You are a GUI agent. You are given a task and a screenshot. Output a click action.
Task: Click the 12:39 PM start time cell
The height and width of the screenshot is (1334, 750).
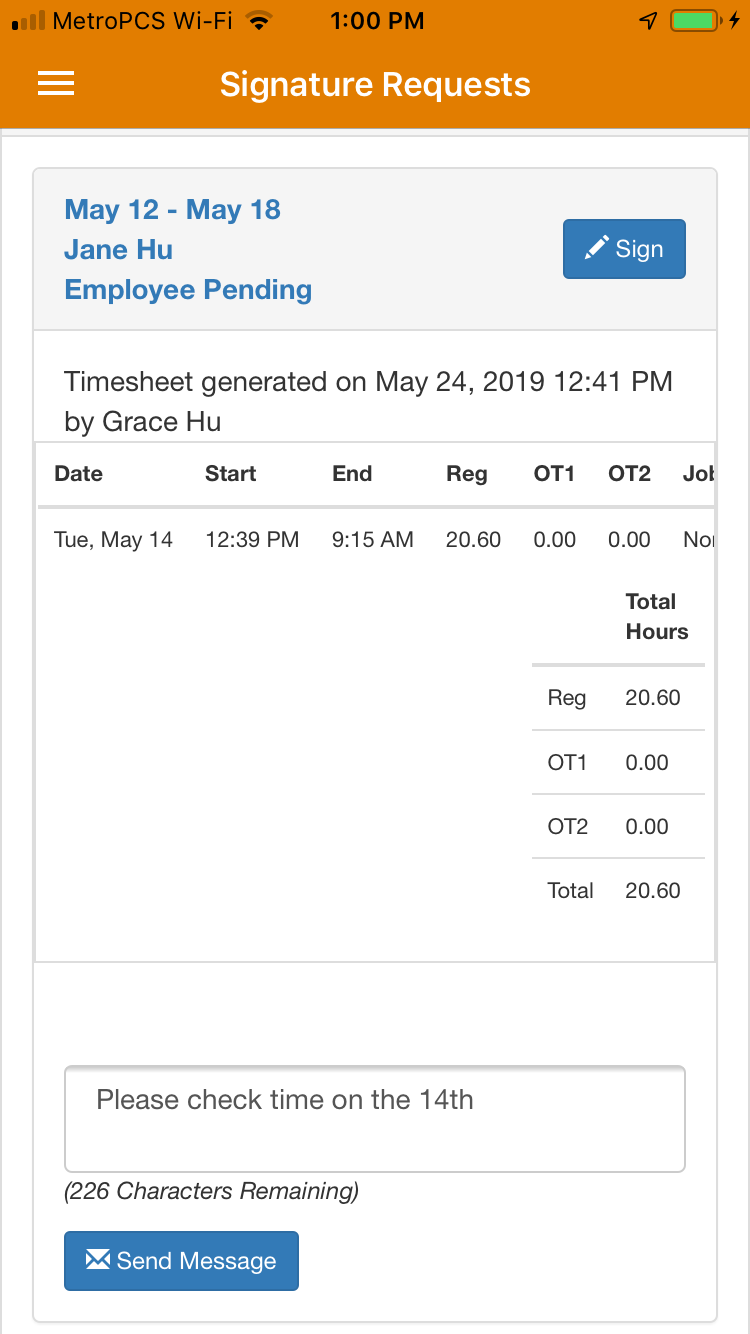[252, 540]
